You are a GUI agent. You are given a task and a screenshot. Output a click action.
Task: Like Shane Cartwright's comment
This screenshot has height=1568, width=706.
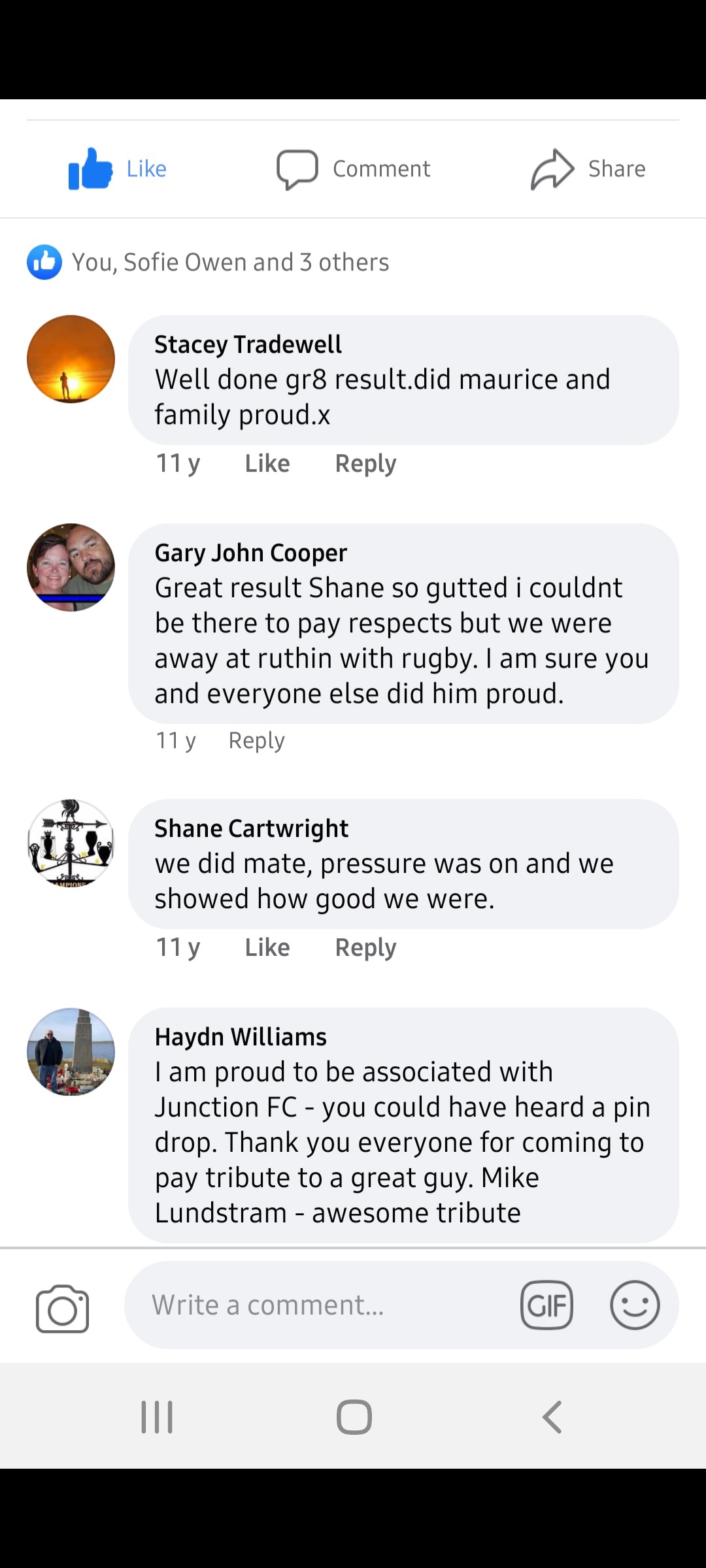[267, 947]
